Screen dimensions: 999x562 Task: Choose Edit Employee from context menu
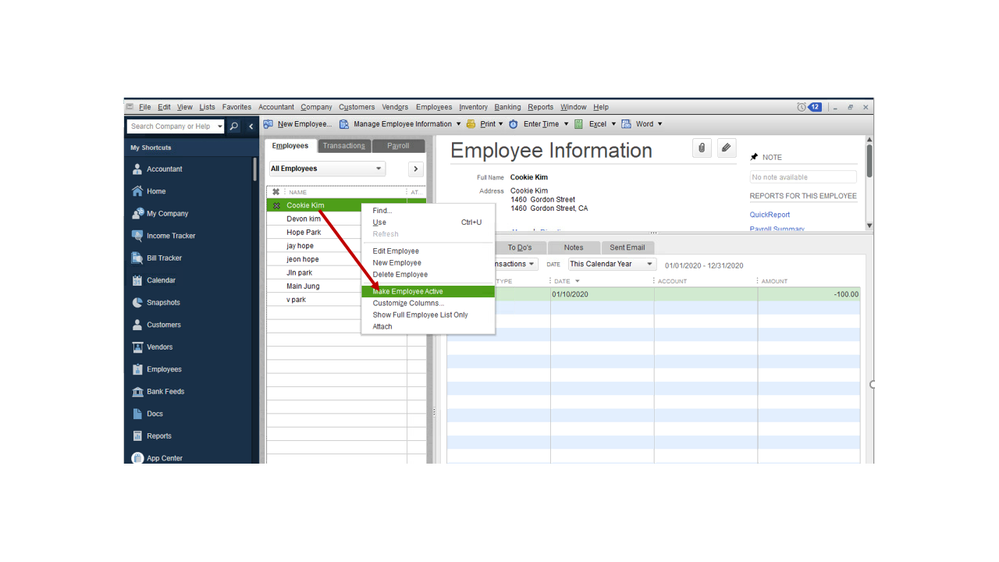[x=396, y=251]
